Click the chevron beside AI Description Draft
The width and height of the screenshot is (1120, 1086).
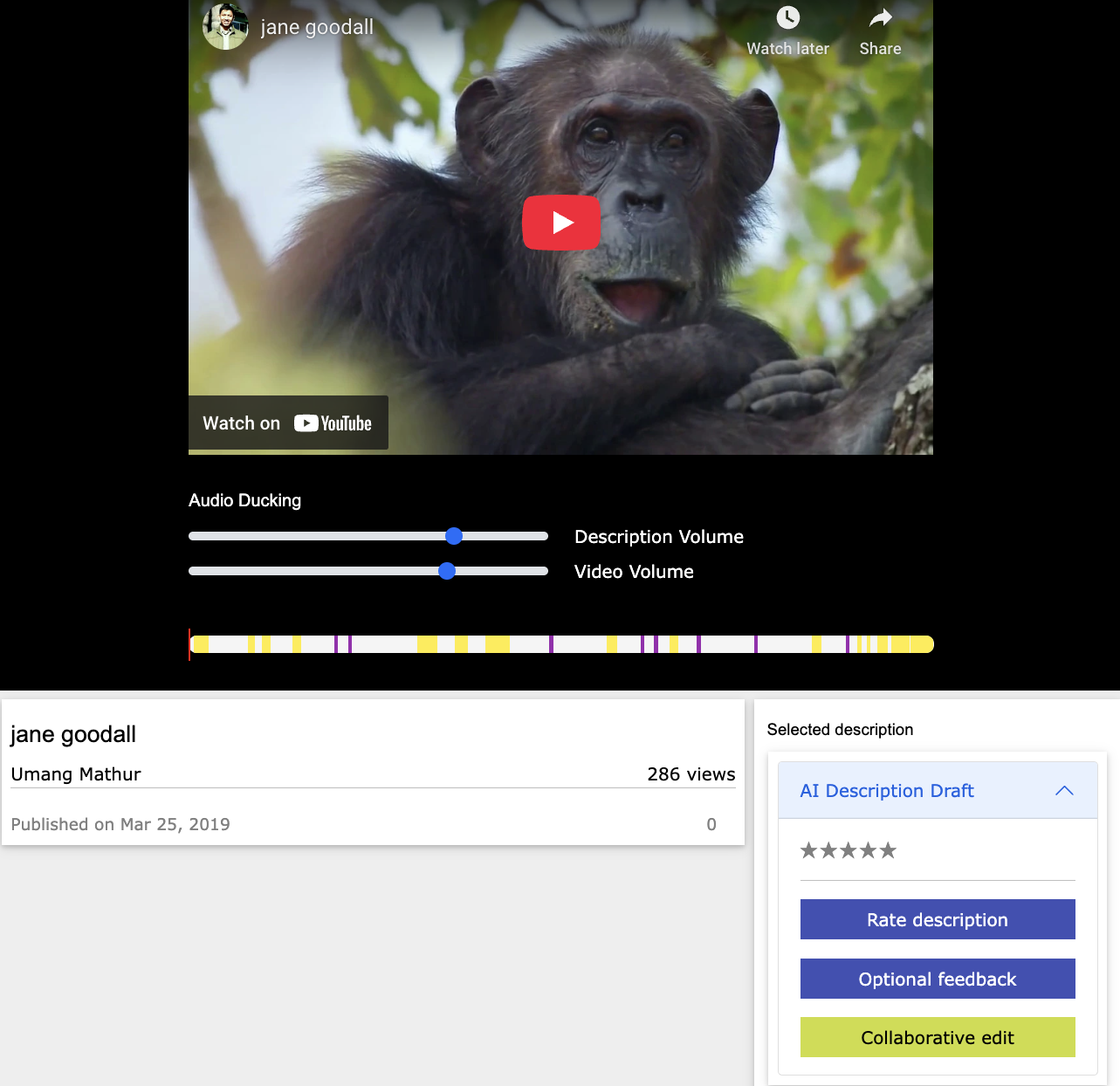1064,791
